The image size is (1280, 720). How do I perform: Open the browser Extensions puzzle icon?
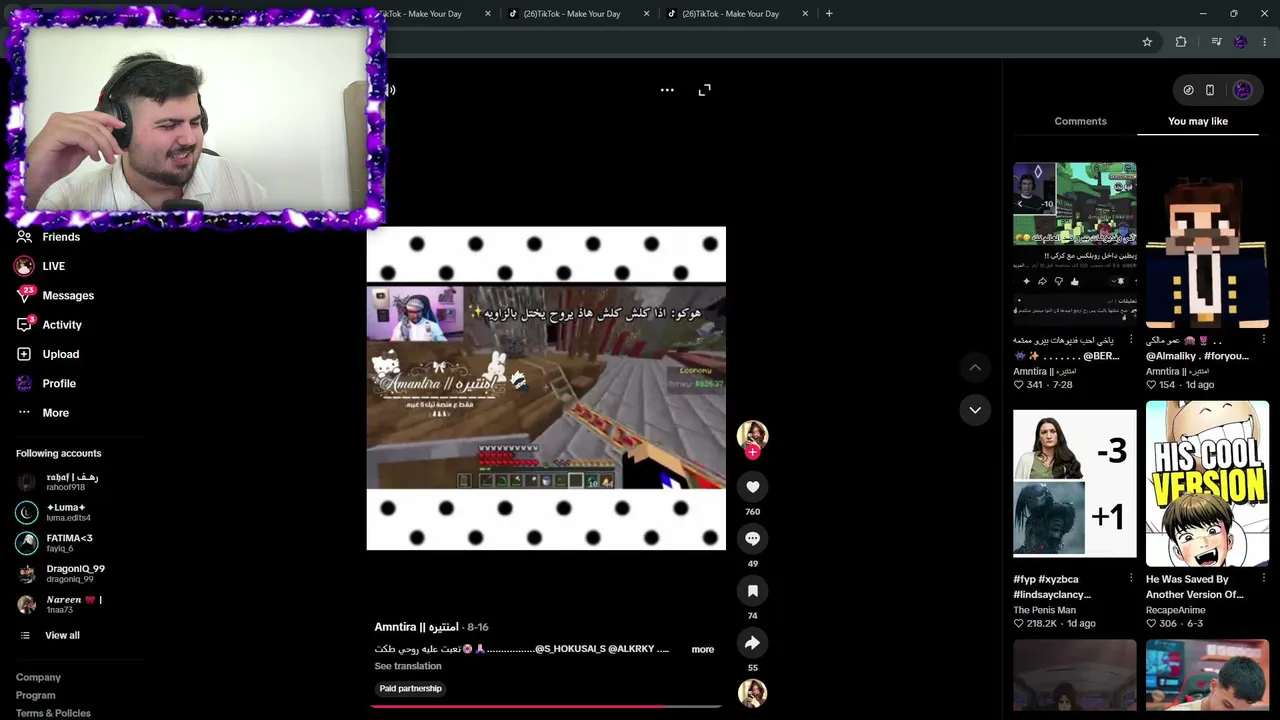coord(1181,42)
